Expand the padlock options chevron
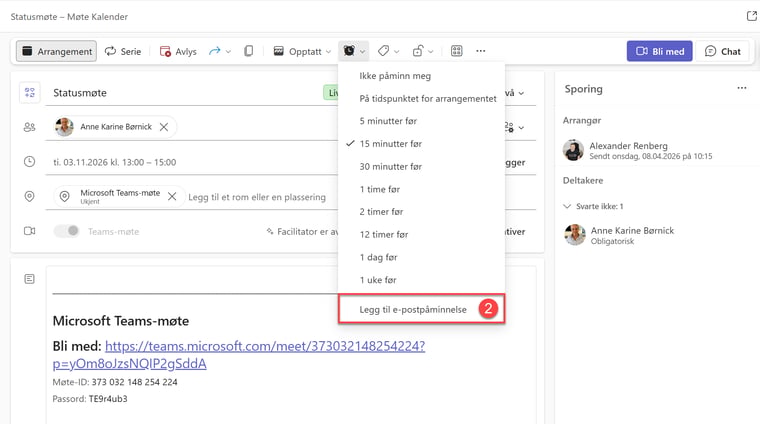This screenshot has width=760, height=424. pos(430,51)
